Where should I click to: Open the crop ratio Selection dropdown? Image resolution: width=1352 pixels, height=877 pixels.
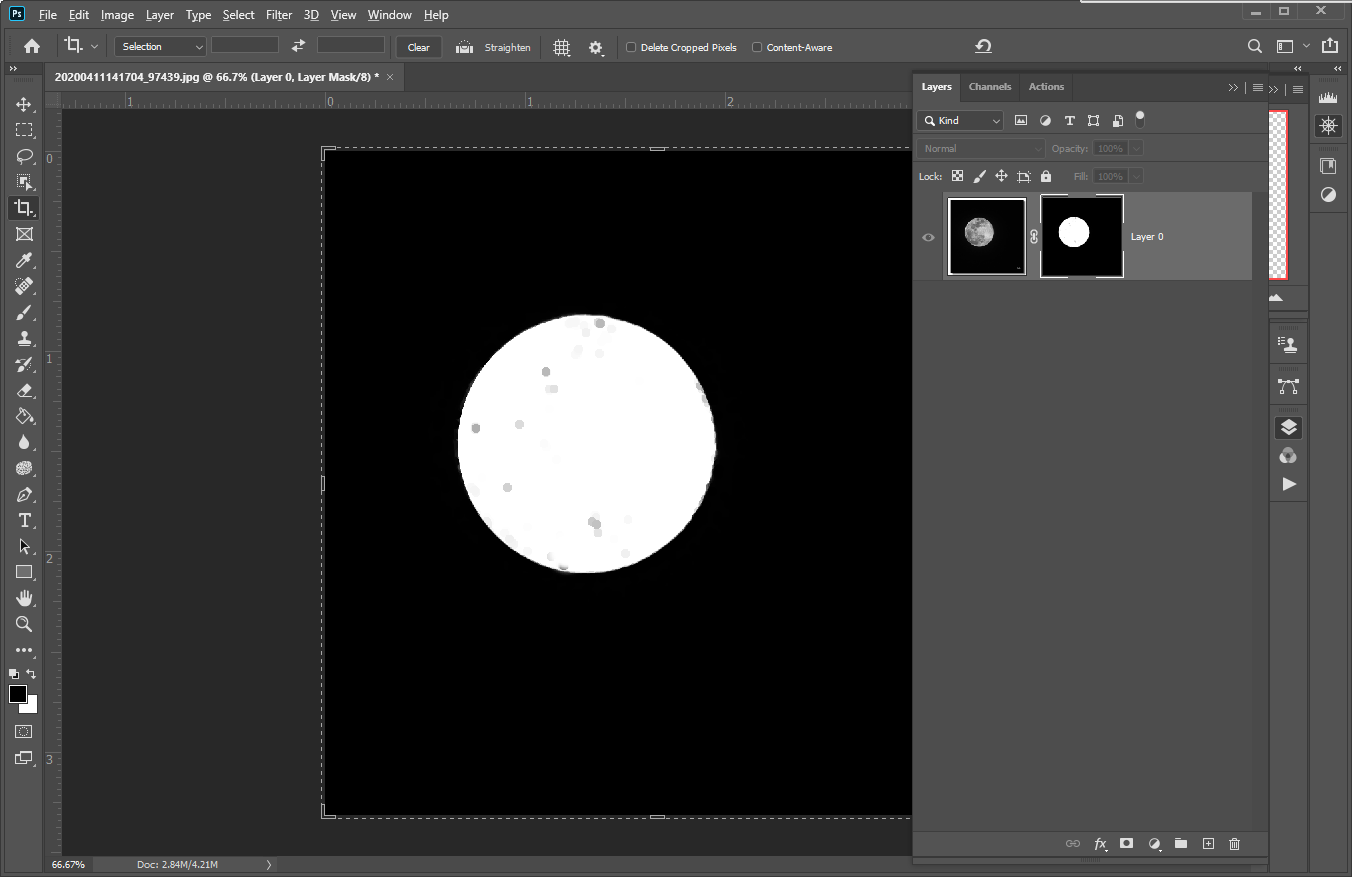pyautogui.click(x=160, y=46)
